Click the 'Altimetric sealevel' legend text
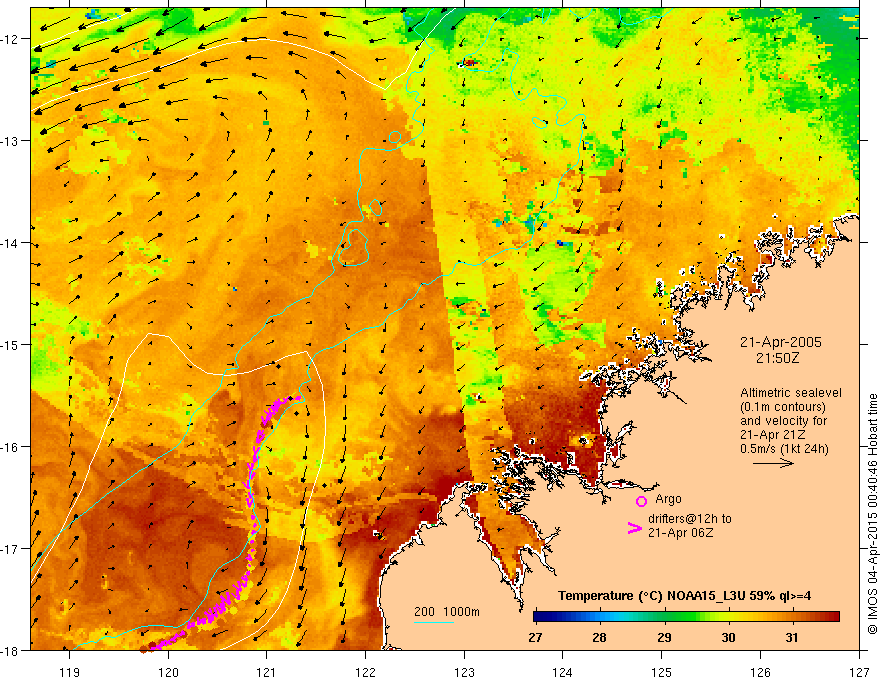This screenshot has height=680, width=880. point(791,393)
